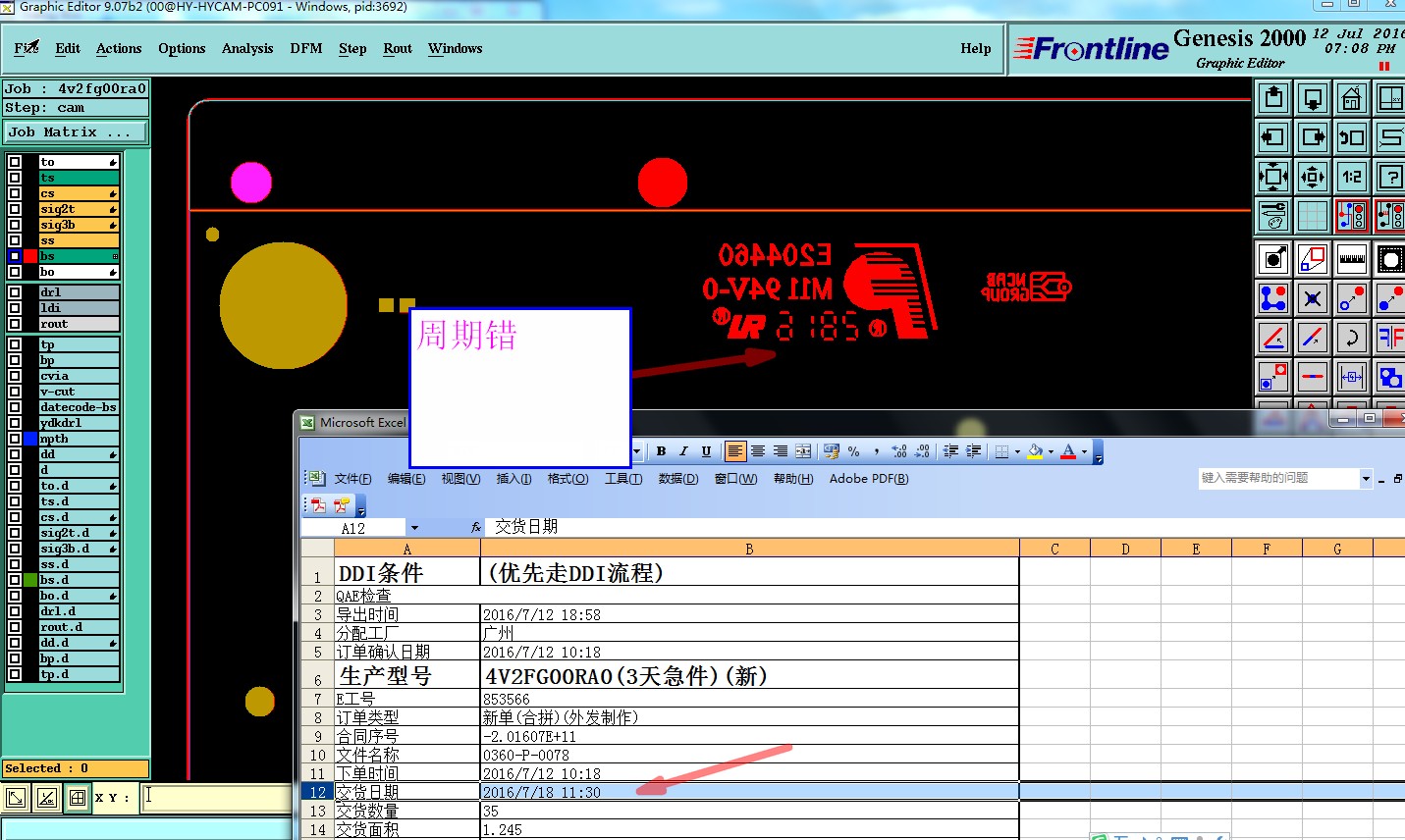Toggle the 'cs' layer display checkbox
1405x840 pixels.
(15, 193)
